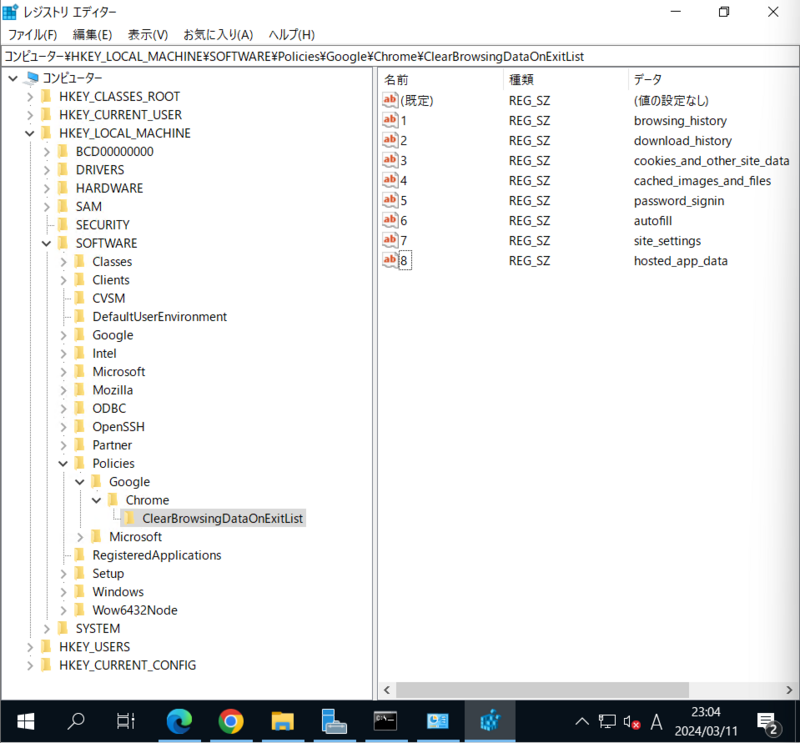Select the コンピューター computer icon
This screenshot has width=800, height=743.
[32, 78]
